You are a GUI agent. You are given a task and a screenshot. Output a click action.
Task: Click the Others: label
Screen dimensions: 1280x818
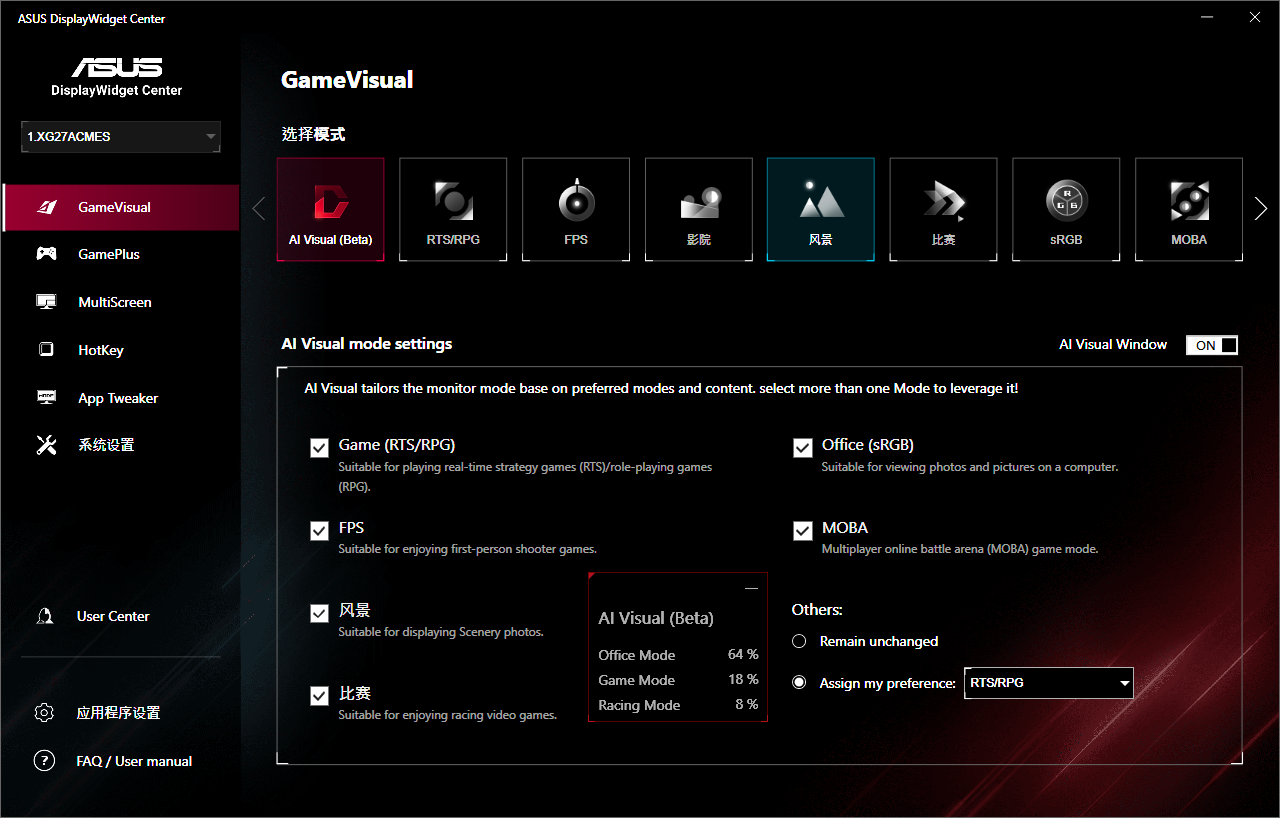click(817, 609)
